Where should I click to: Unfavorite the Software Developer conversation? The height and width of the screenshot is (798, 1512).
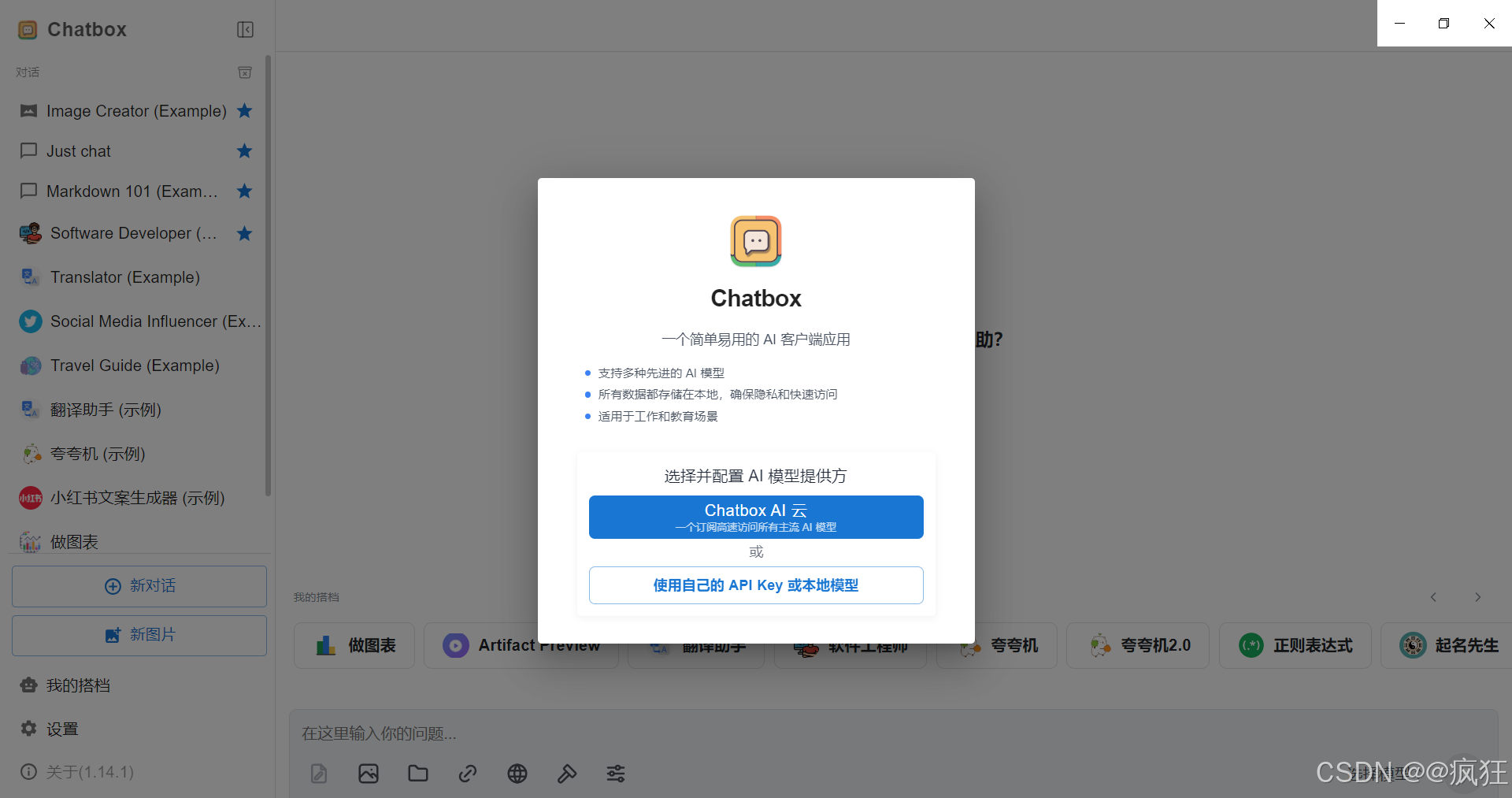click(x=244, y=233)
